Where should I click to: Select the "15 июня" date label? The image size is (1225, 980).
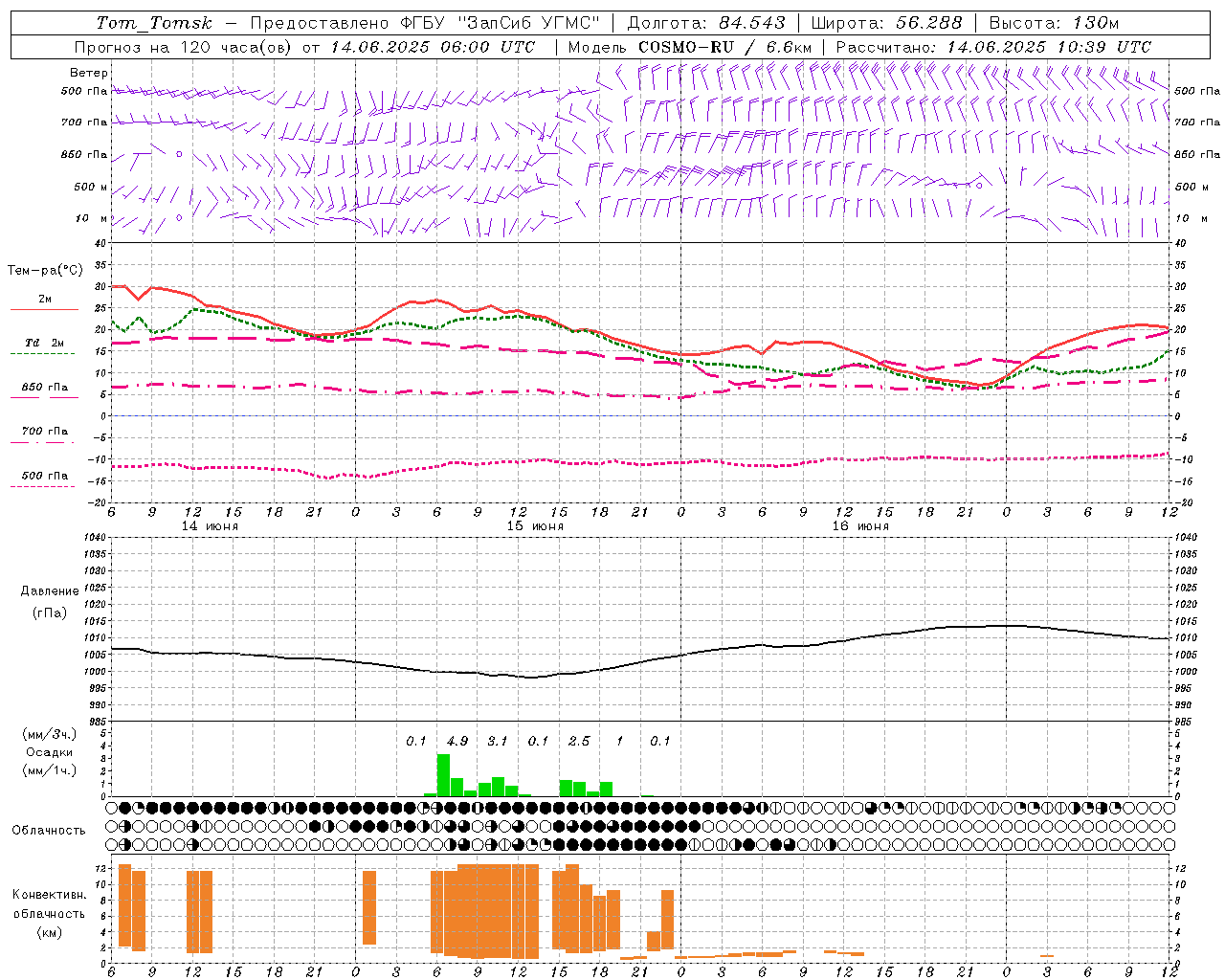[x=535, y=526]
